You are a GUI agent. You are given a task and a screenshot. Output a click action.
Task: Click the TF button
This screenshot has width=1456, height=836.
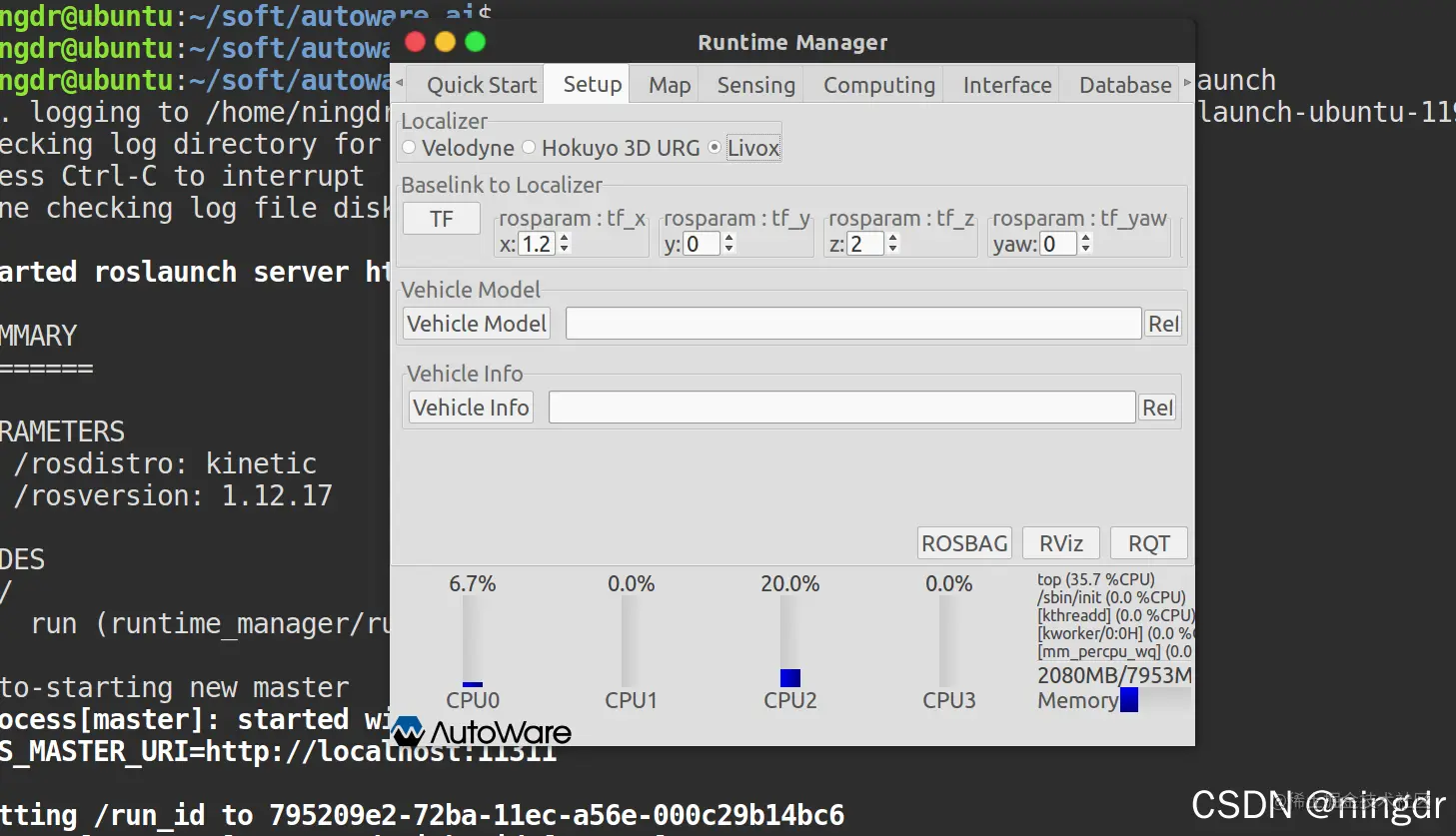(x=442, y=219)
